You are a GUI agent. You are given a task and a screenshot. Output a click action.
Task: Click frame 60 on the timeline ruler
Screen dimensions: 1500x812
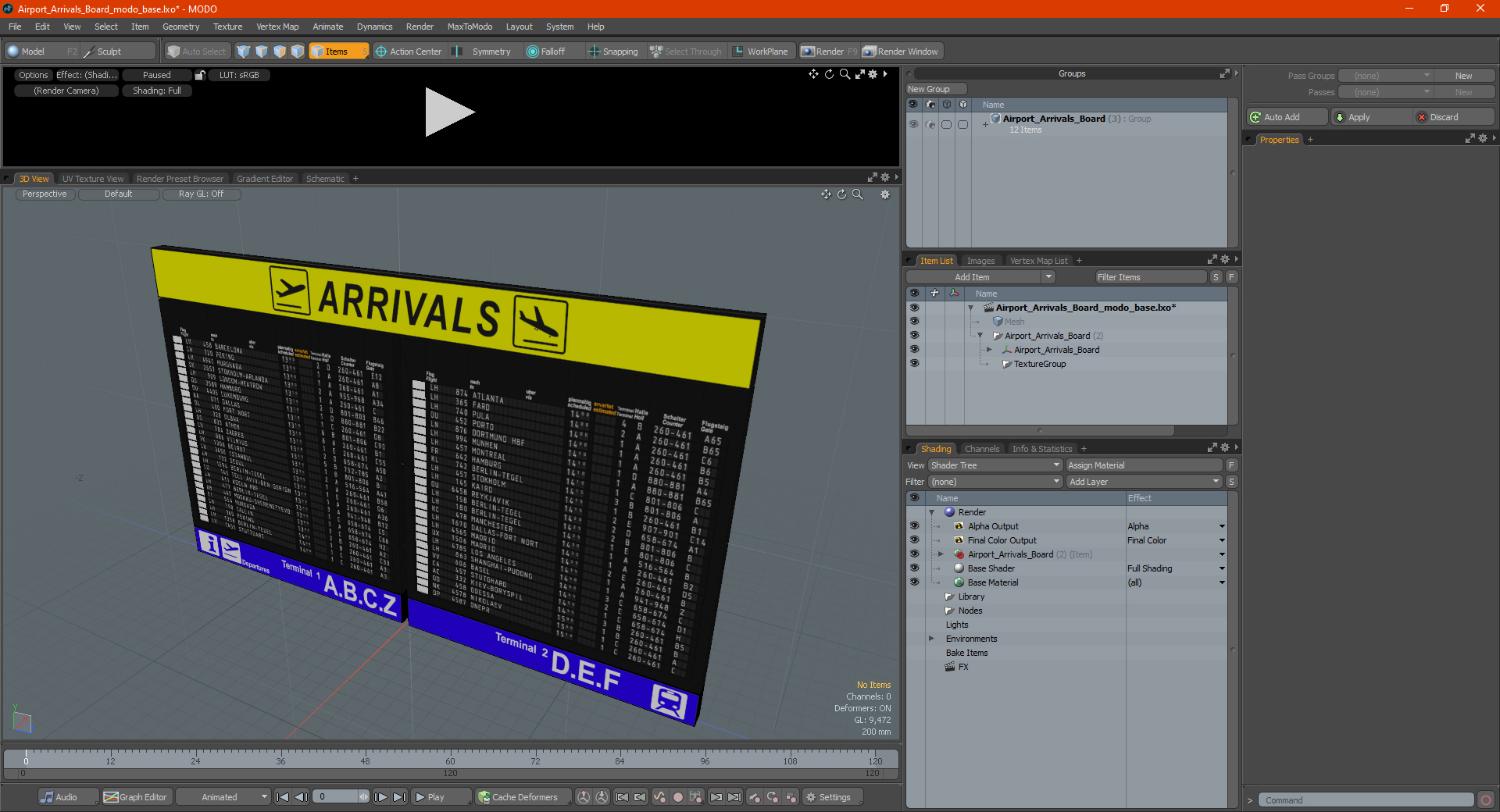click(x=450, y=757)
